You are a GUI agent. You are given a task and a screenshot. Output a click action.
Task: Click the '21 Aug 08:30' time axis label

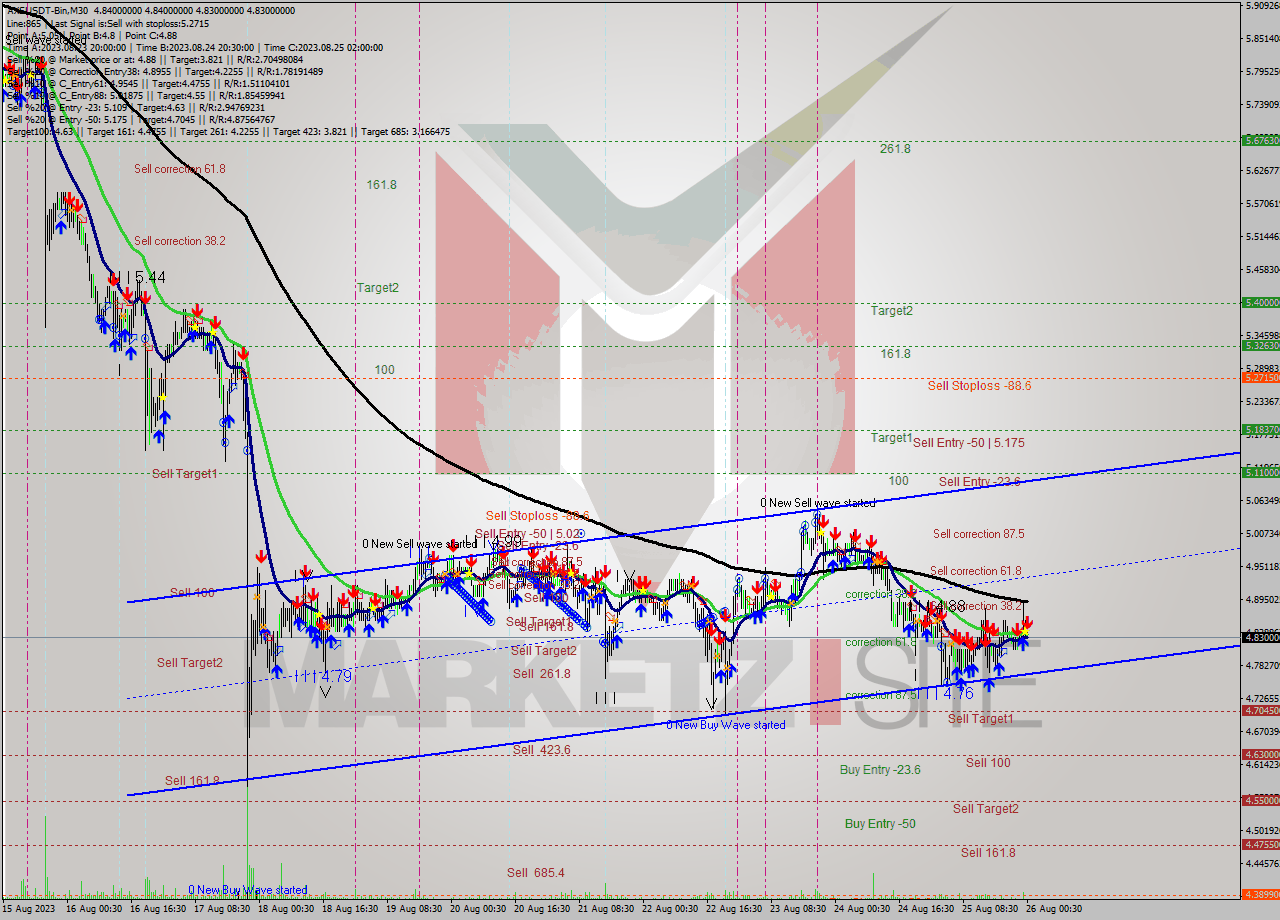tap(606, 909)
